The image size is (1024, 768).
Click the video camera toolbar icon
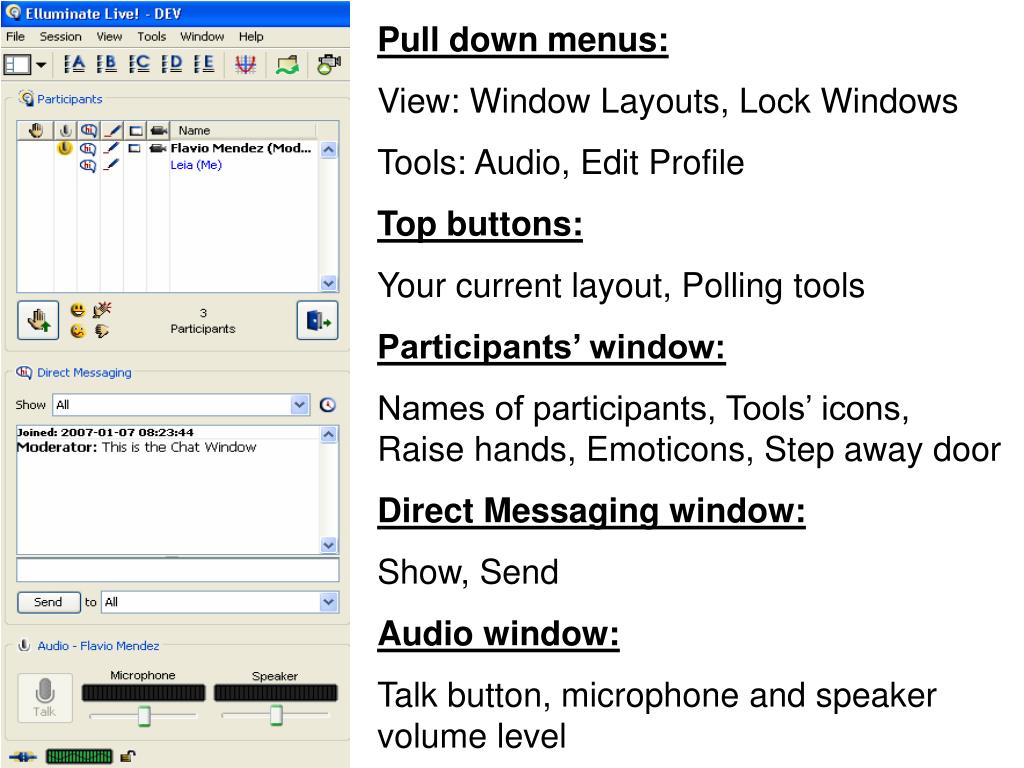(328, 64)
